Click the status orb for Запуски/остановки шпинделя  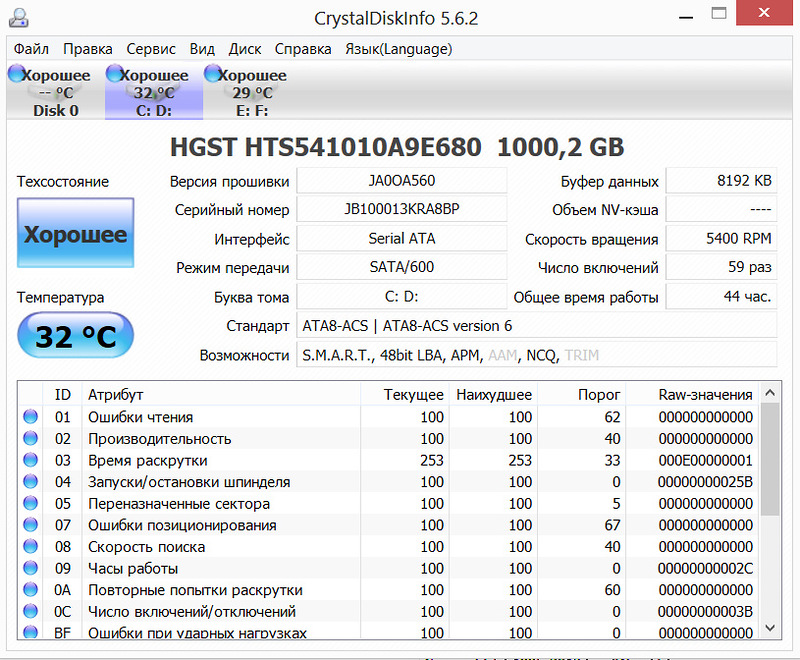(x=31, y=481)
